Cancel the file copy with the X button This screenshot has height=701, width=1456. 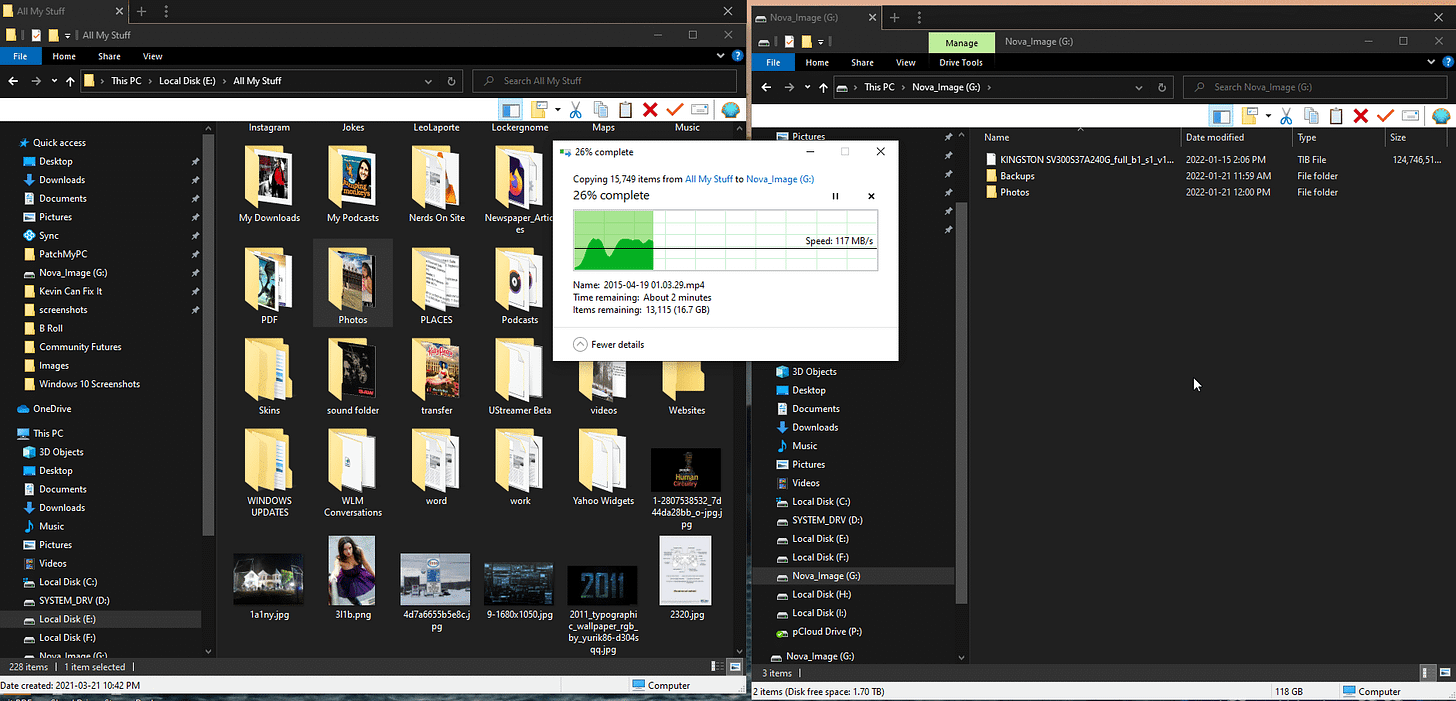coord(871,196)
